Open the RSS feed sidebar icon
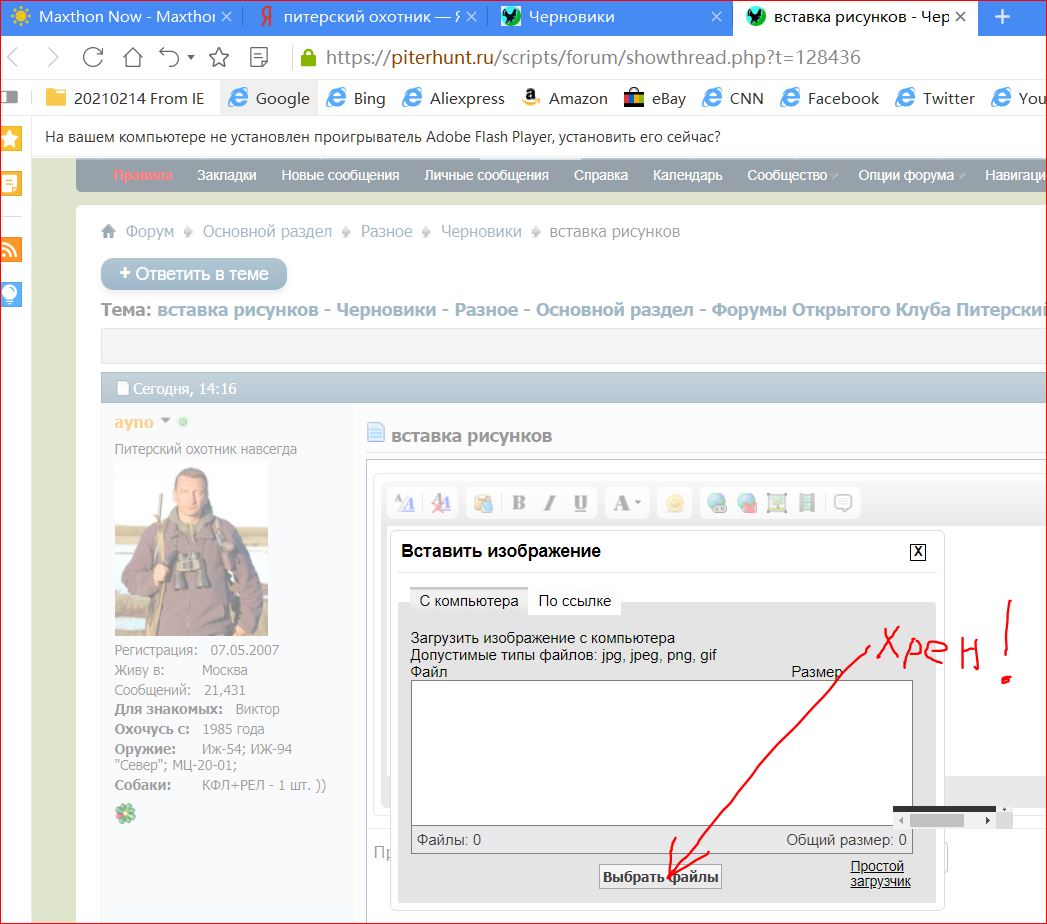The width and height of the screenshot is (1047, 924). click(11, 249)
